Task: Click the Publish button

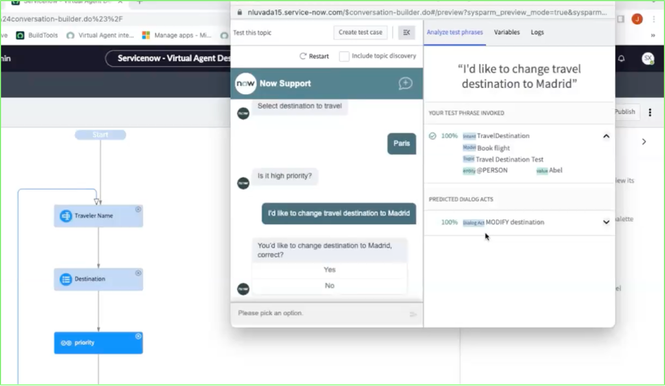Action: pos(625,112)
